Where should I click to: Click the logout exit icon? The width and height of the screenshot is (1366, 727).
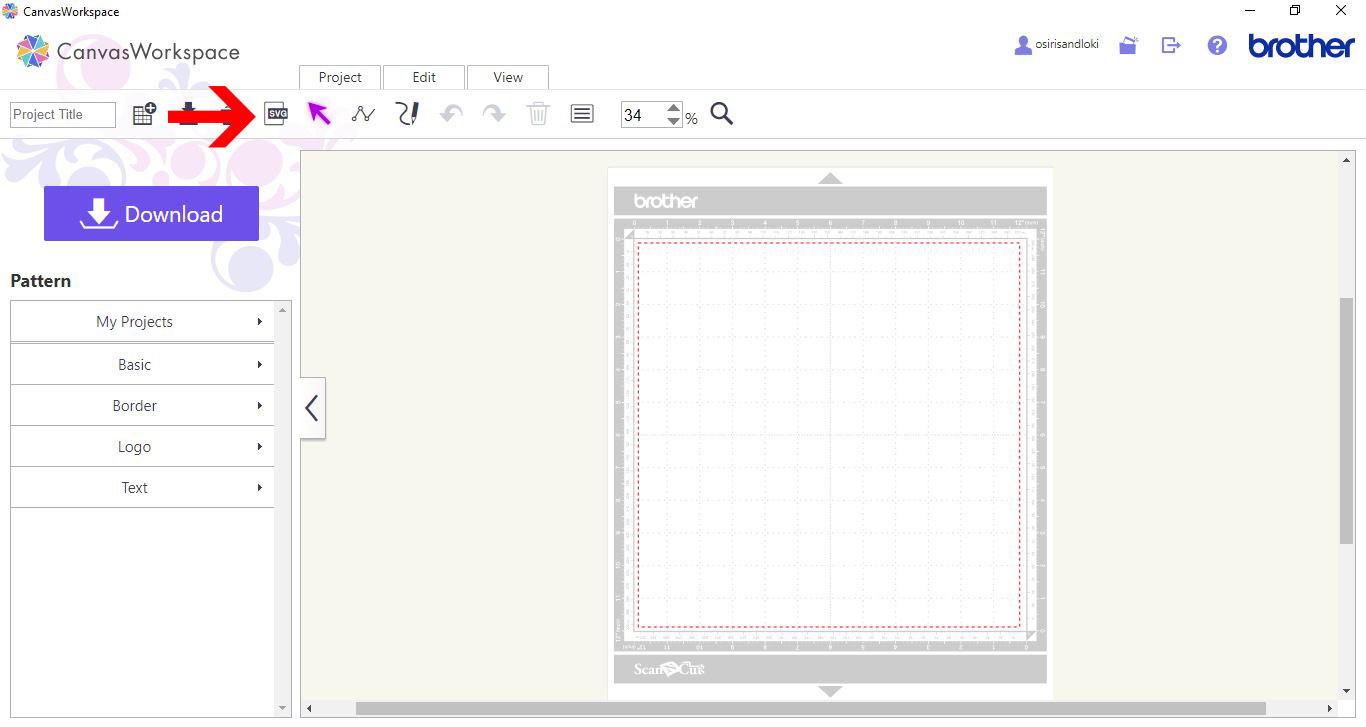coord(1171,45)
